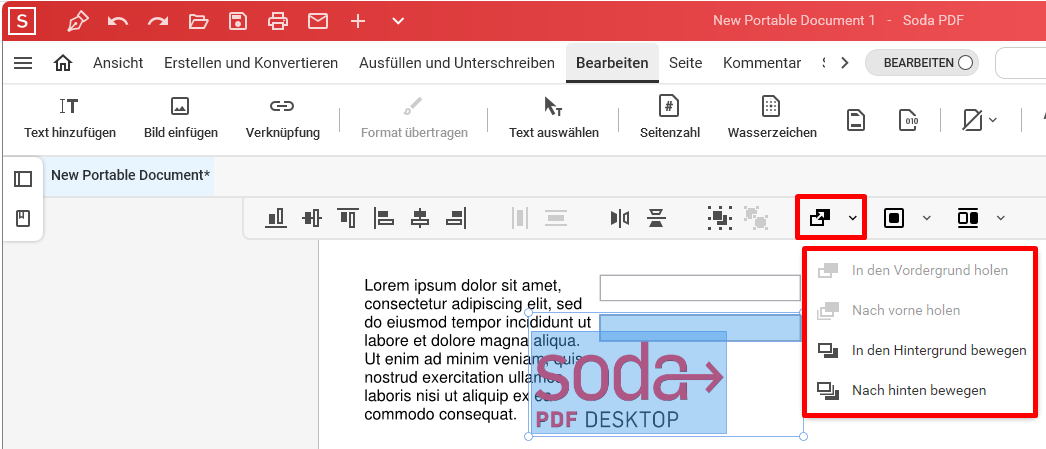Toggle the side panel icon

(x=23, y=179)
